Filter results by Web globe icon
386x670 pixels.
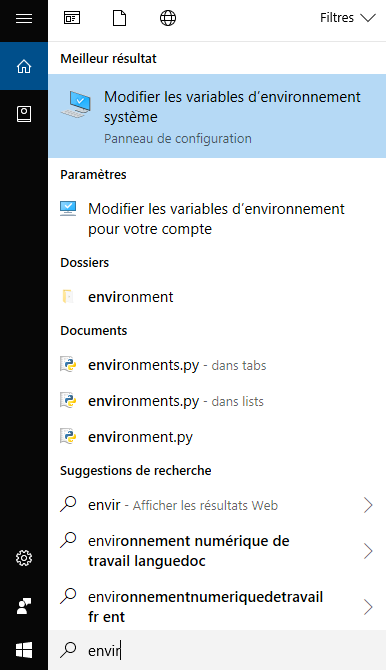168,18
